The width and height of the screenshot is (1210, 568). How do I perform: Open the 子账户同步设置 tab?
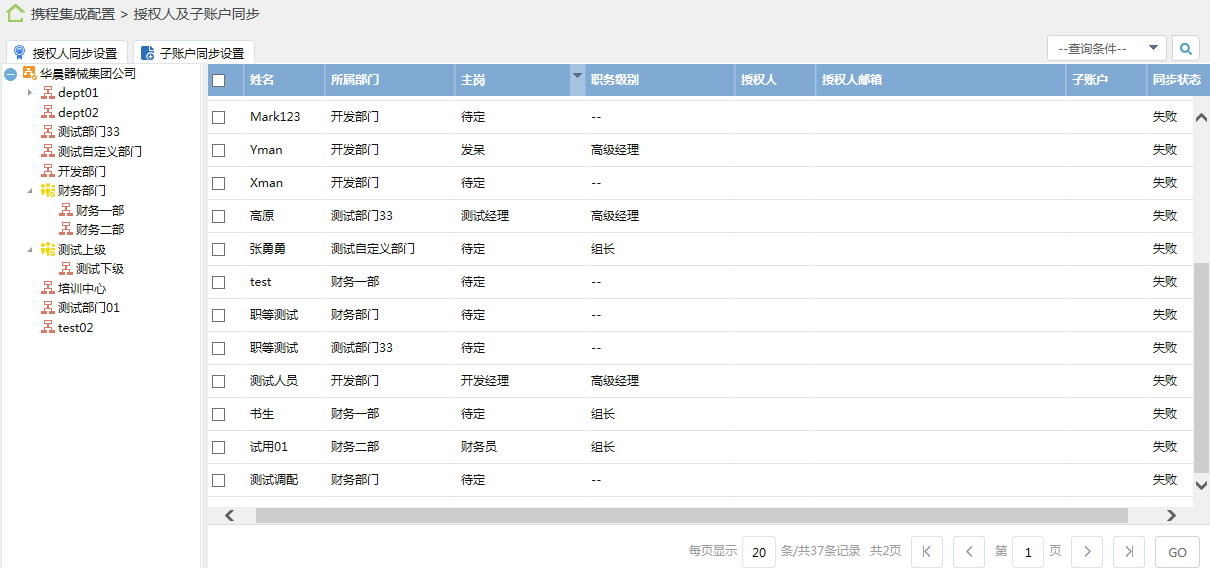coord(194,53)
